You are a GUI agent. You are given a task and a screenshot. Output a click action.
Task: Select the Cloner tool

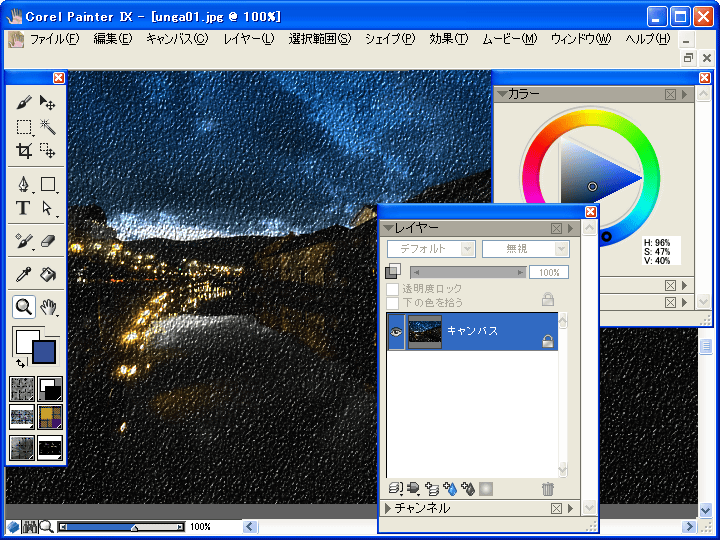coord(24,241)
